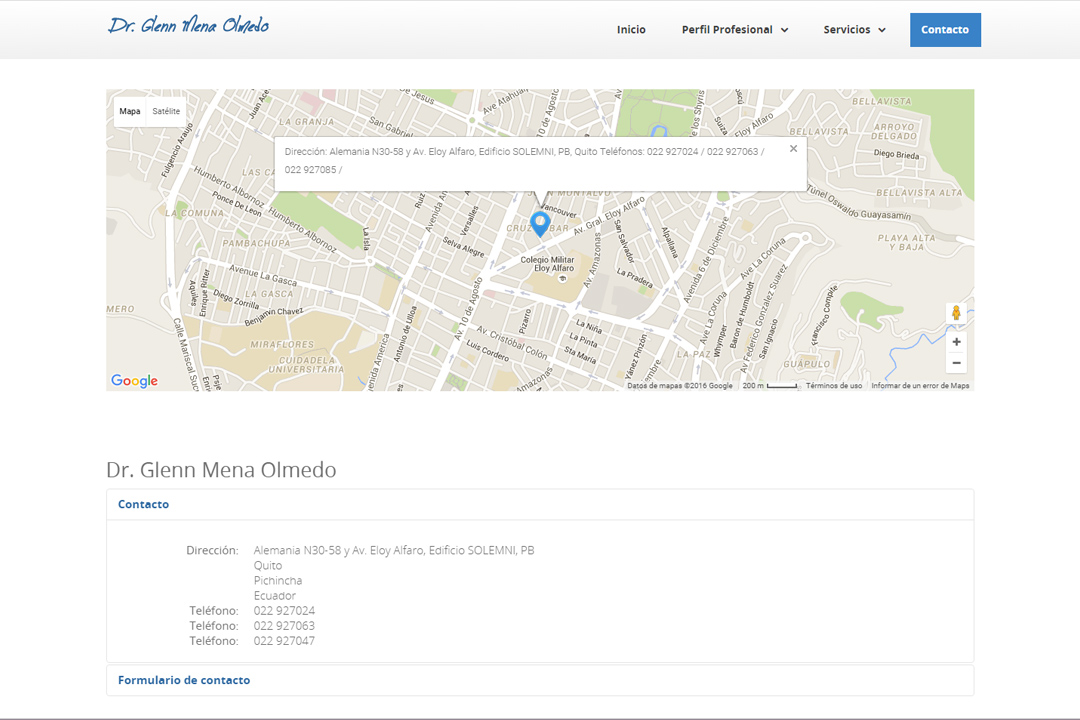Screen dimensions: 1080x720
Task: Zoom out the map with minus button
Action: tap(956, 363)
